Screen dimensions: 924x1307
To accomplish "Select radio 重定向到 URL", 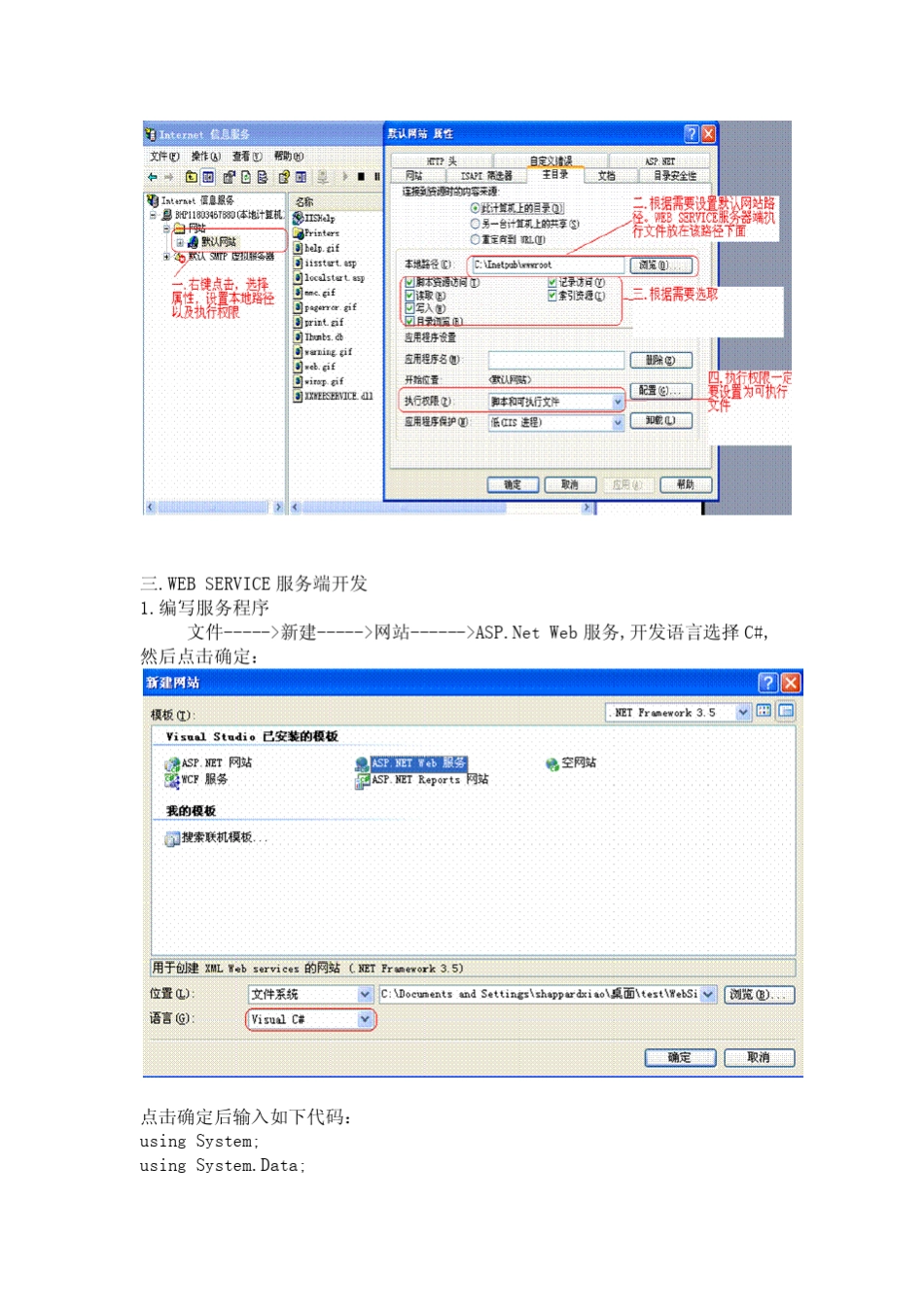I will click(x=476, y=239).
